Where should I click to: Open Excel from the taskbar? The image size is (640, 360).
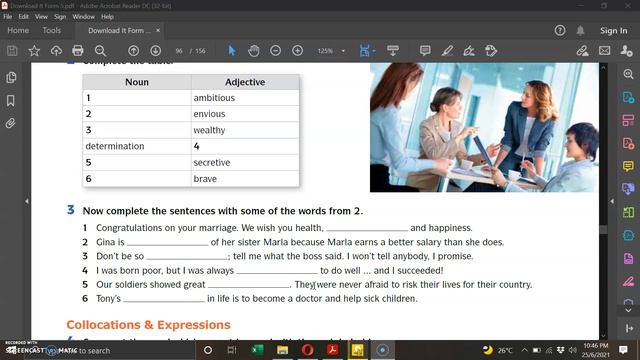258,350
